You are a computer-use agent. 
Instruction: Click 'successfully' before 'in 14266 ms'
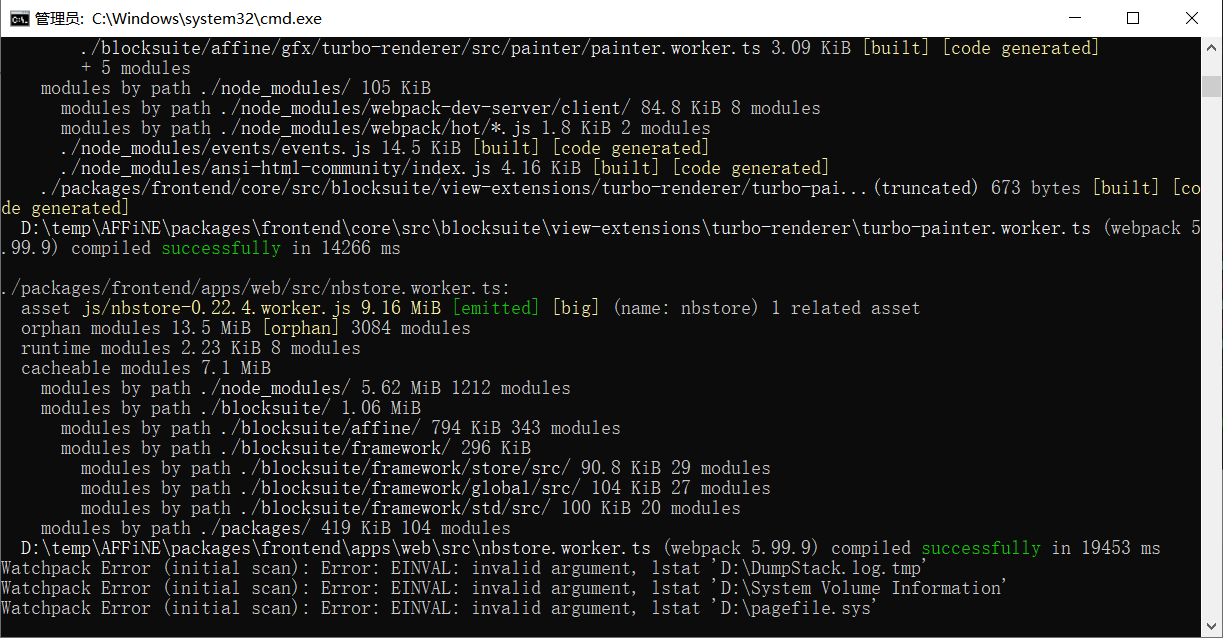click(x=221, y=248)
